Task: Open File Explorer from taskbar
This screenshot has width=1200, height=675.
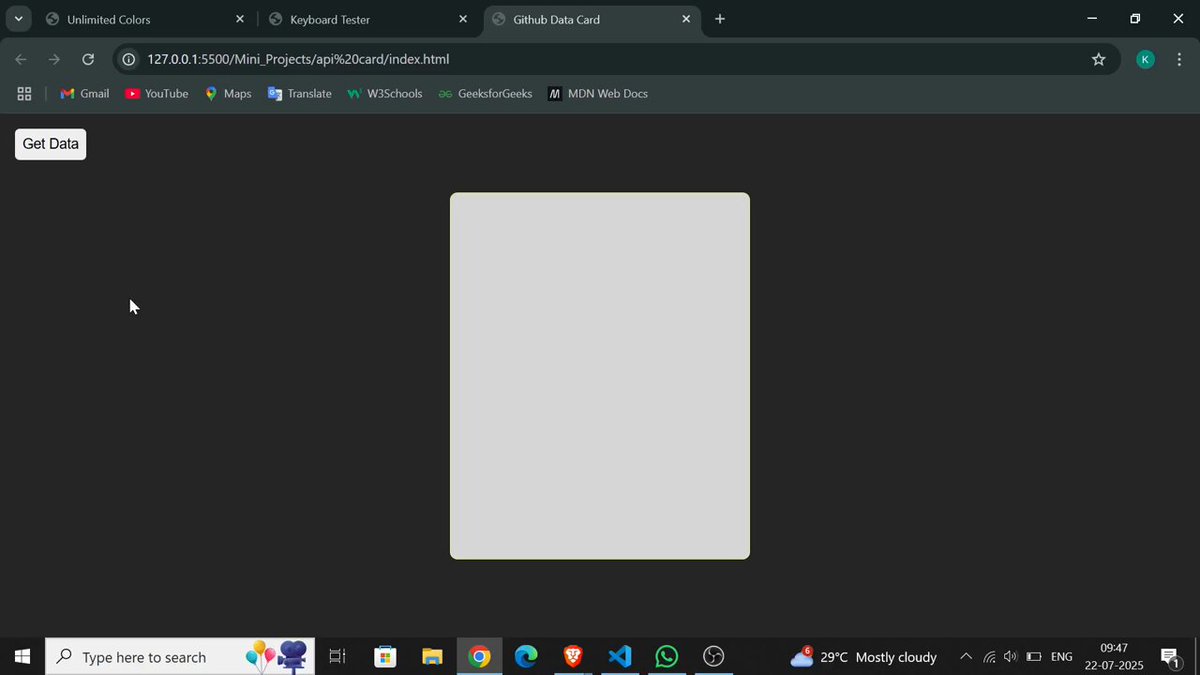Action: pyautogui.click(x=432, y=657)
